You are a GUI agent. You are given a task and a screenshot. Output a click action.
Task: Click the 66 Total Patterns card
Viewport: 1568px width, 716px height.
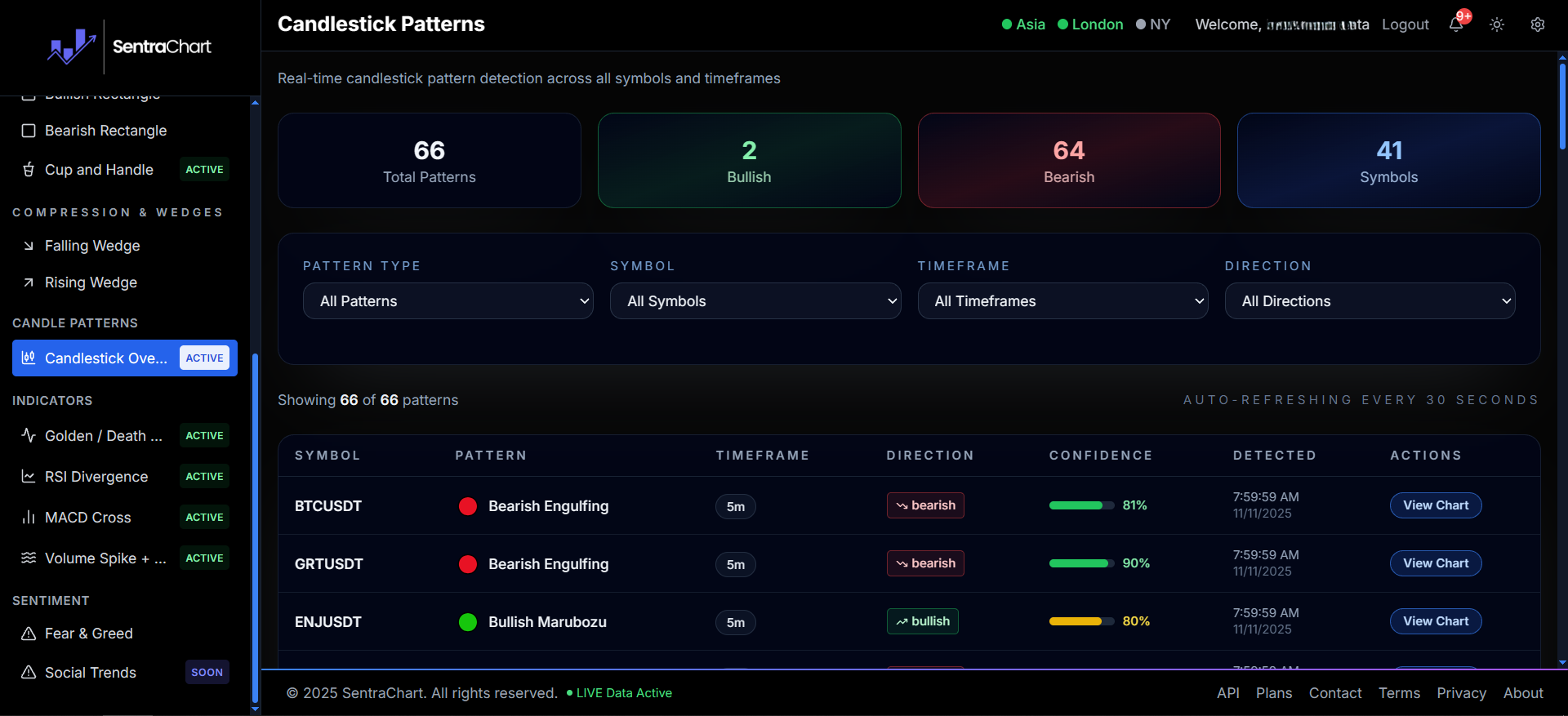coord(430,160)
